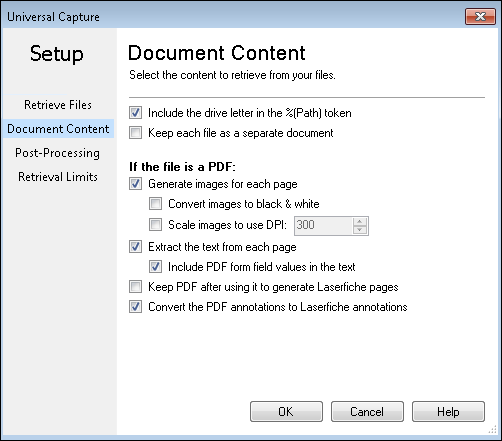Check Keep PDF after generating Laserfiche pages
Image resolution: width=502 pixels, height=441 pixels.
[135, 287]
